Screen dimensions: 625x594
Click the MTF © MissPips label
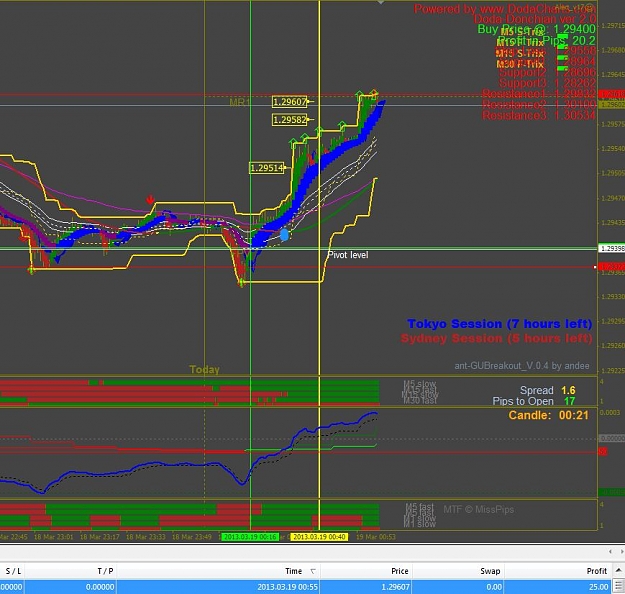tap(479, 509)
